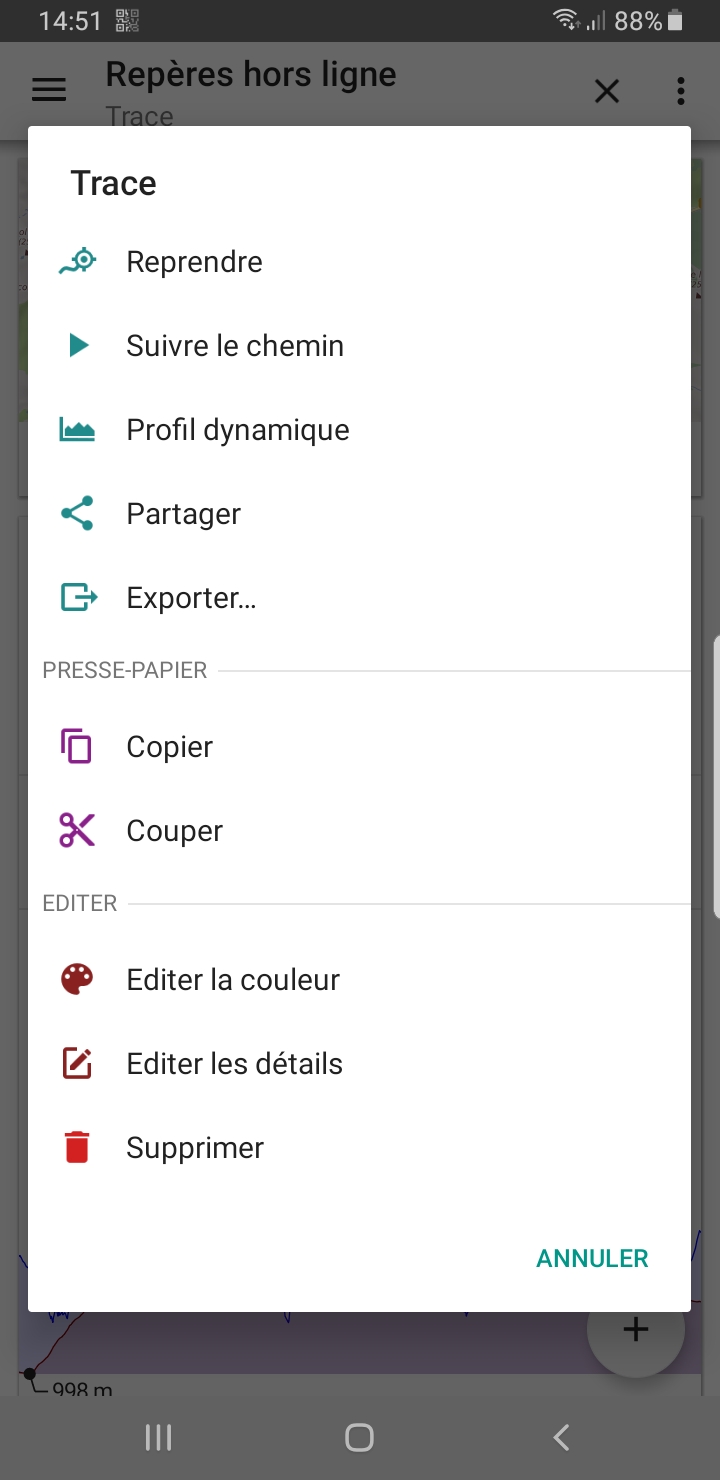Tap the copy icon in Presse-papier
The height and width of the screenshot is (1480, 720).
coord(77,747)
